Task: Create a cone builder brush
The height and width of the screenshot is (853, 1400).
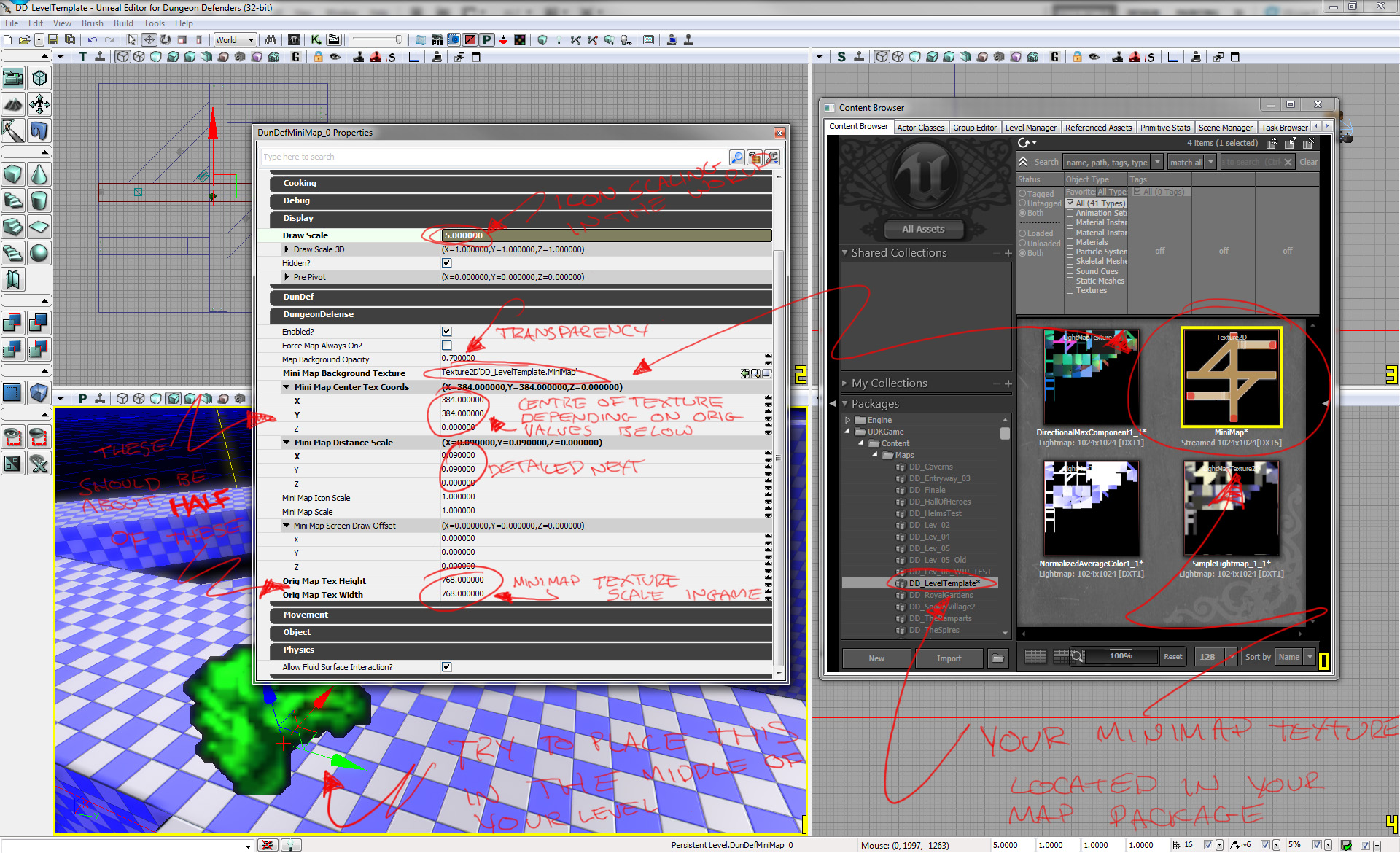Action: point(39,174)
